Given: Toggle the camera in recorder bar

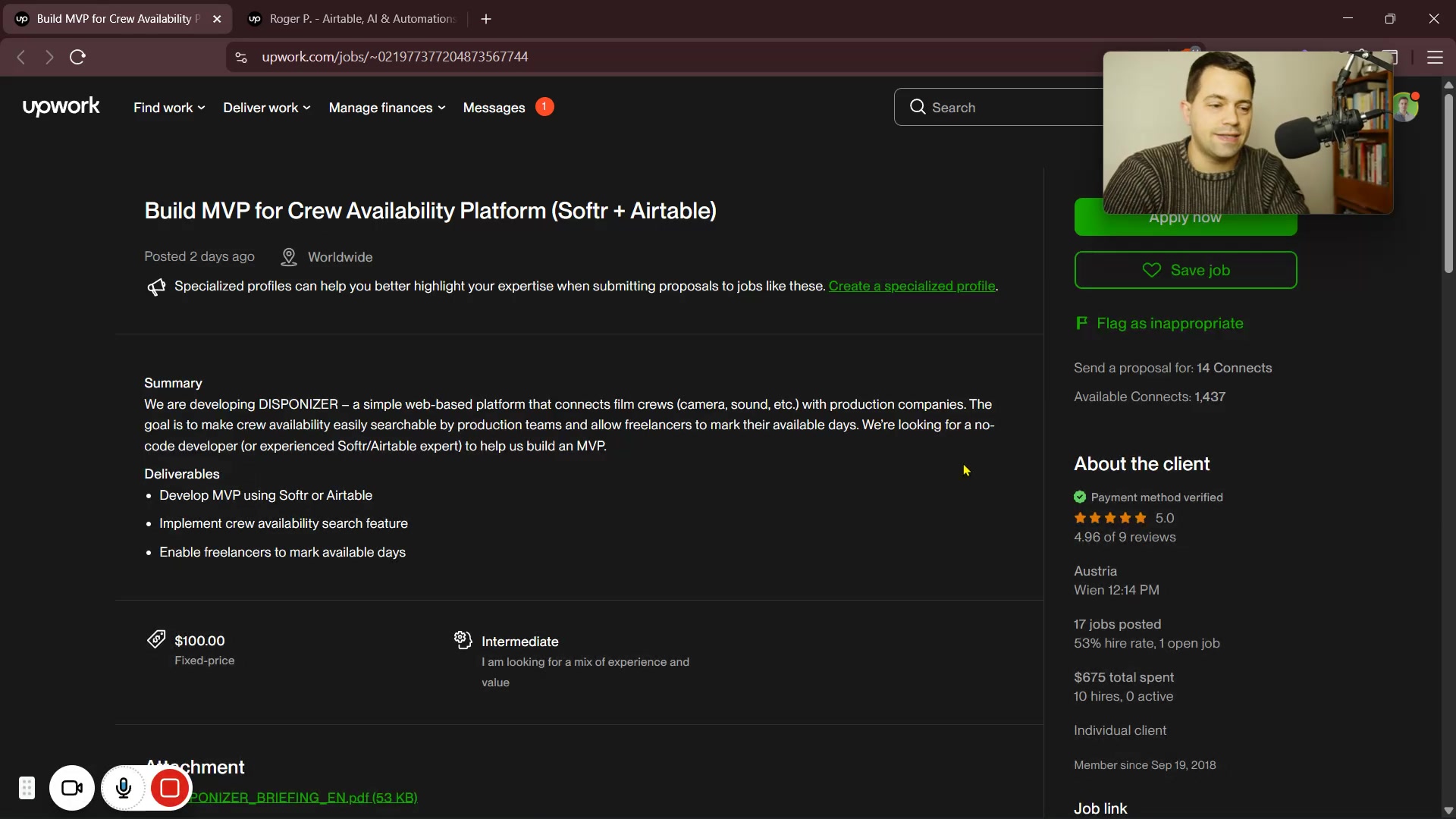Looking at the screenshot, I should [x=72, y=789].
